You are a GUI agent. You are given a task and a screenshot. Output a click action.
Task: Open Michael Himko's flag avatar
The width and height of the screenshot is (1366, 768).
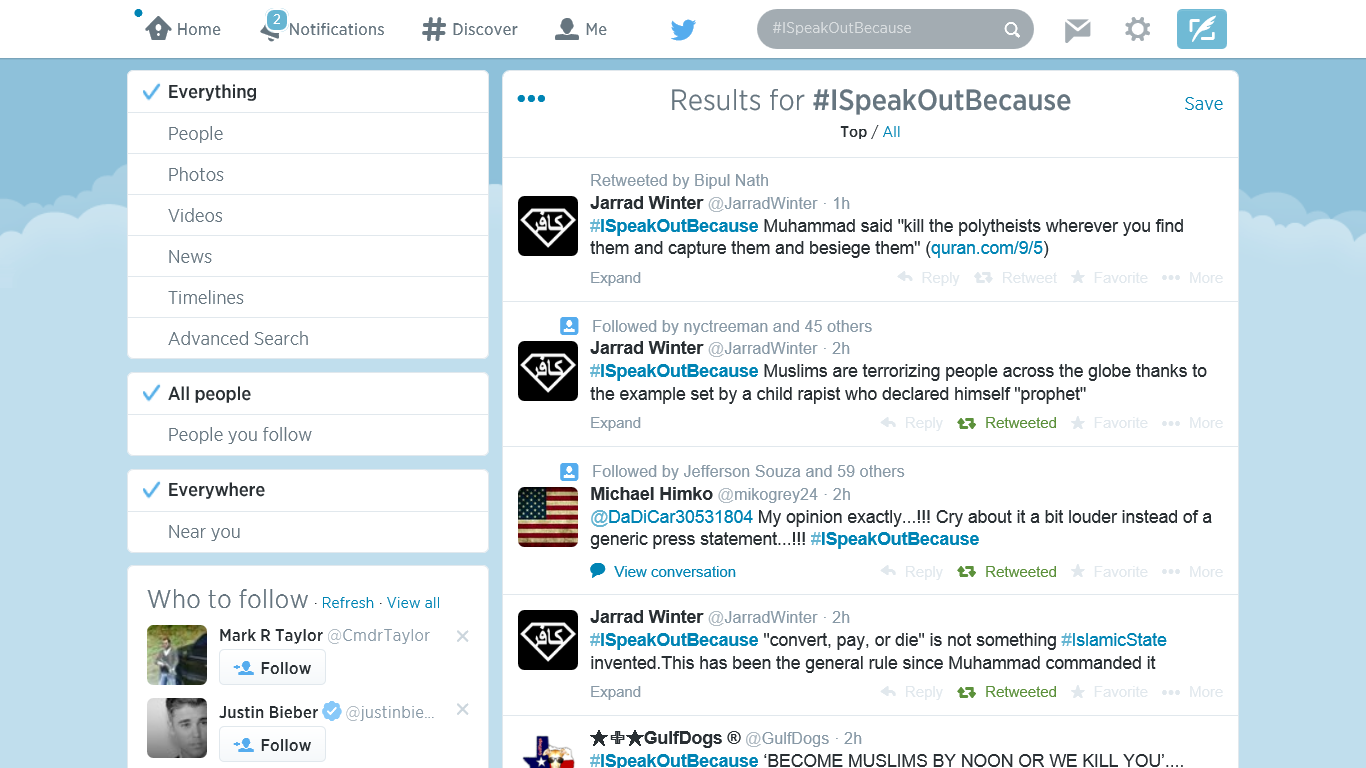tap(548, 517)
